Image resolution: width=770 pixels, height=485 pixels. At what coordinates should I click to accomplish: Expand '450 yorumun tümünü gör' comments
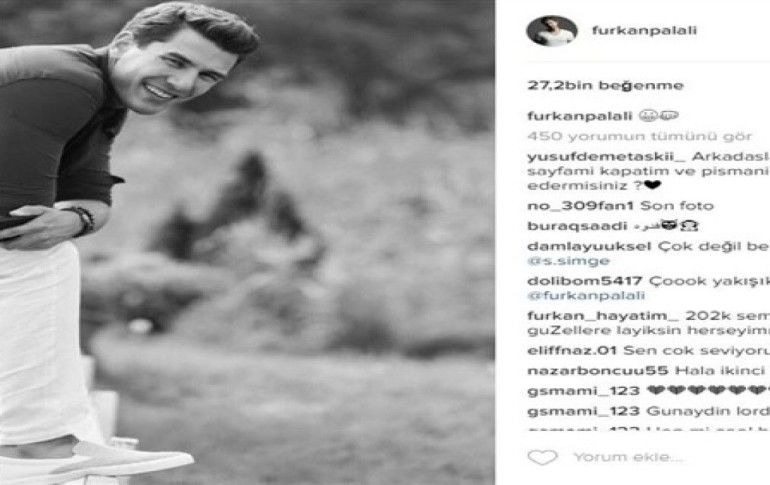[639, 136]
